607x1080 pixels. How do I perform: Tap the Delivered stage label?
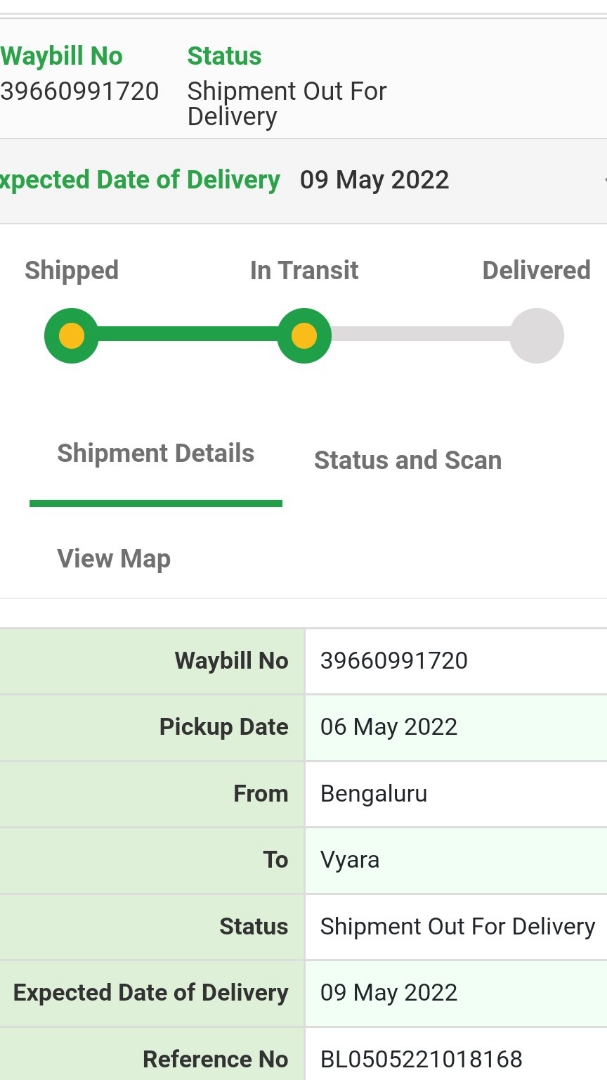click(x=536, y=271)
